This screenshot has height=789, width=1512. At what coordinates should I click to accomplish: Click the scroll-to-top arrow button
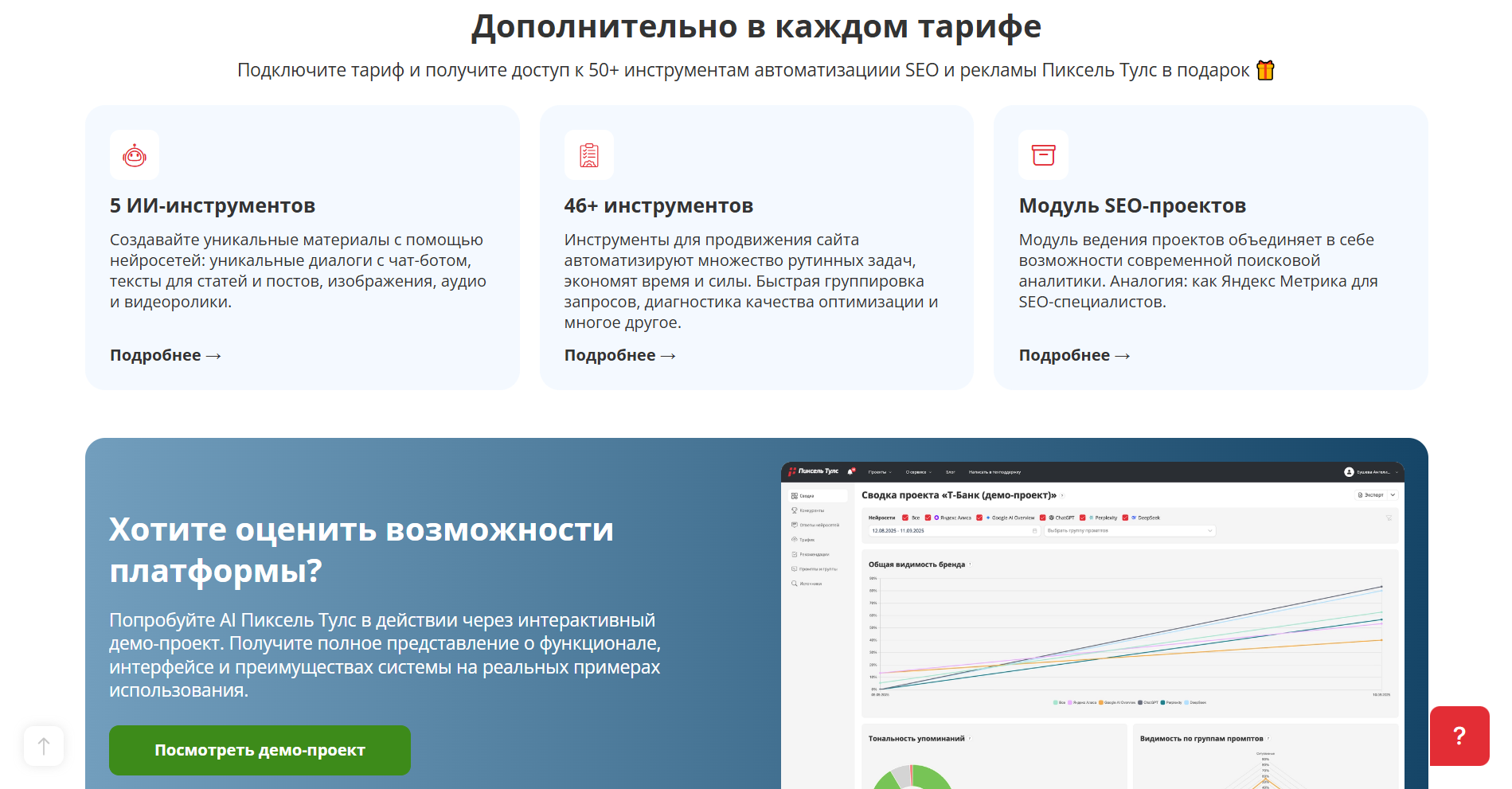[x=44, y=746]
